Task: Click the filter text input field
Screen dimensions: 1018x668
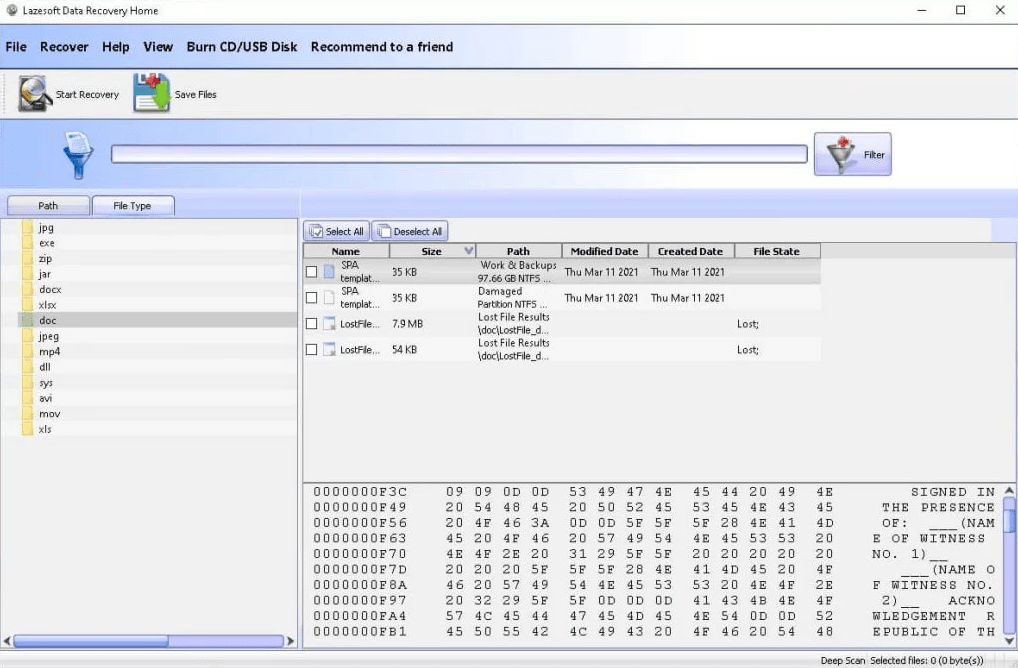Action: coord(458,154)
